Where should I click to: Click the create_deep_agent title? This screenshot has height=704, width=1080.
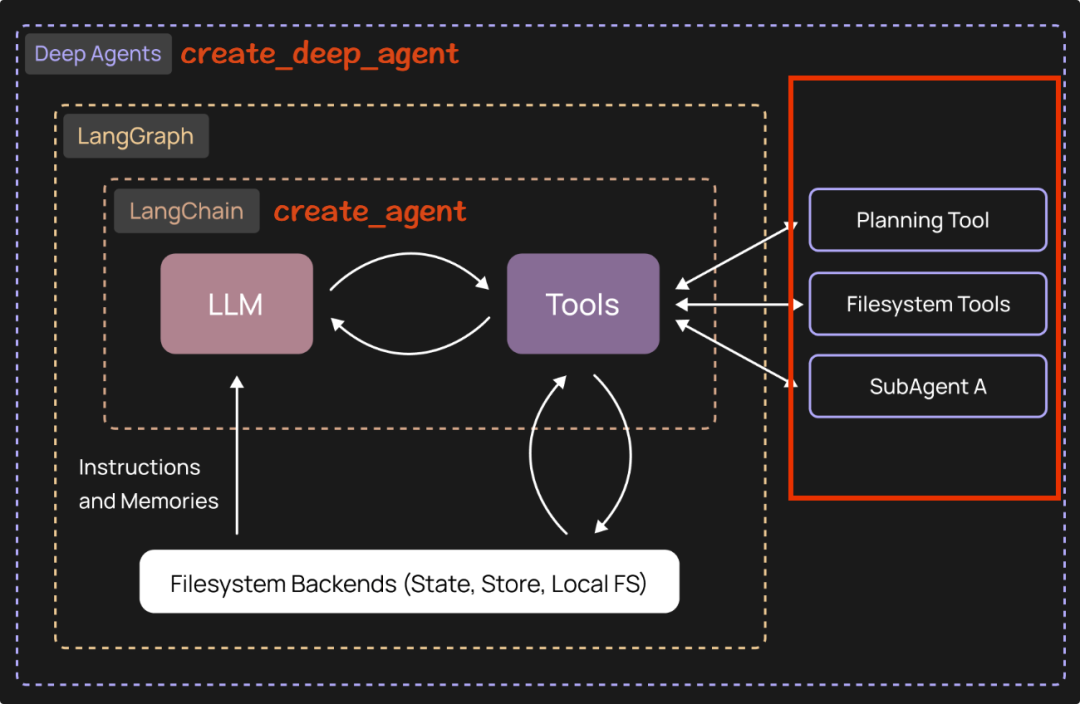pyautogui.click(x=319, y=53)
